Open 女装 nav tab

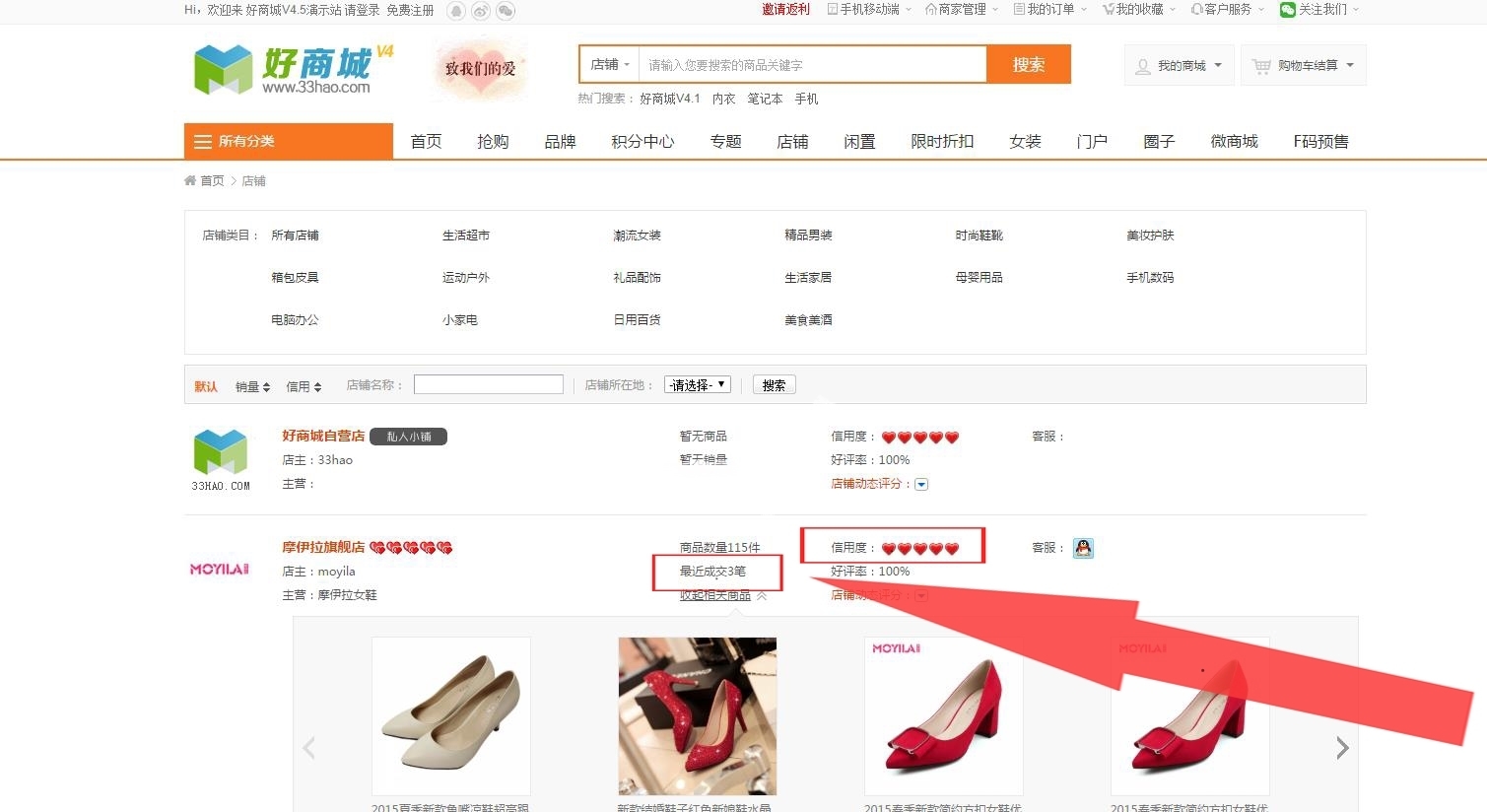coord(1025,142)
